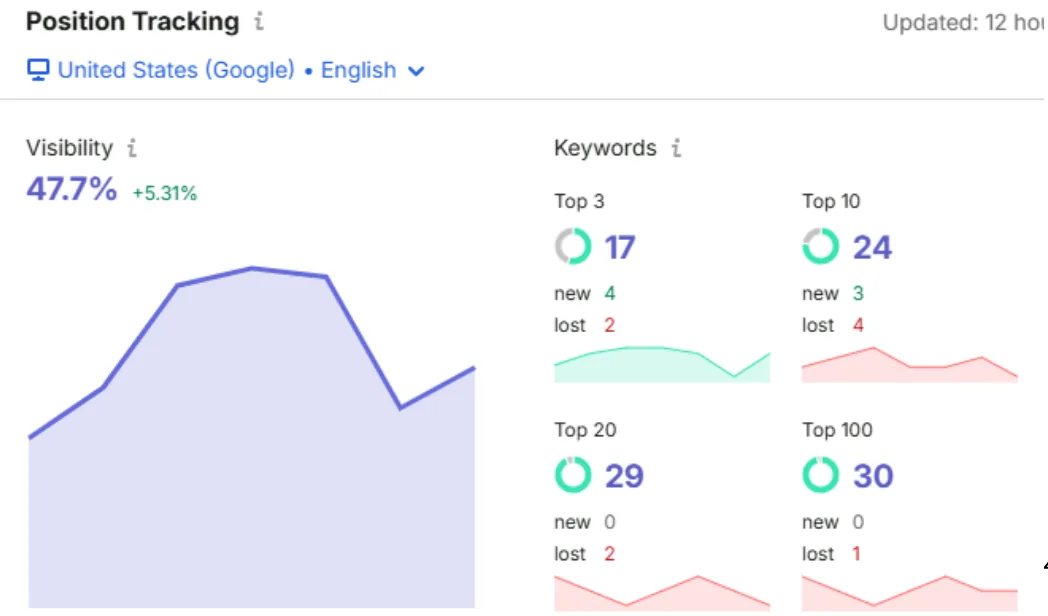Click the info icon next to Visibility
Viewport: 1048px width, 616px height.
pyautogui.click(x=132, y=148)
